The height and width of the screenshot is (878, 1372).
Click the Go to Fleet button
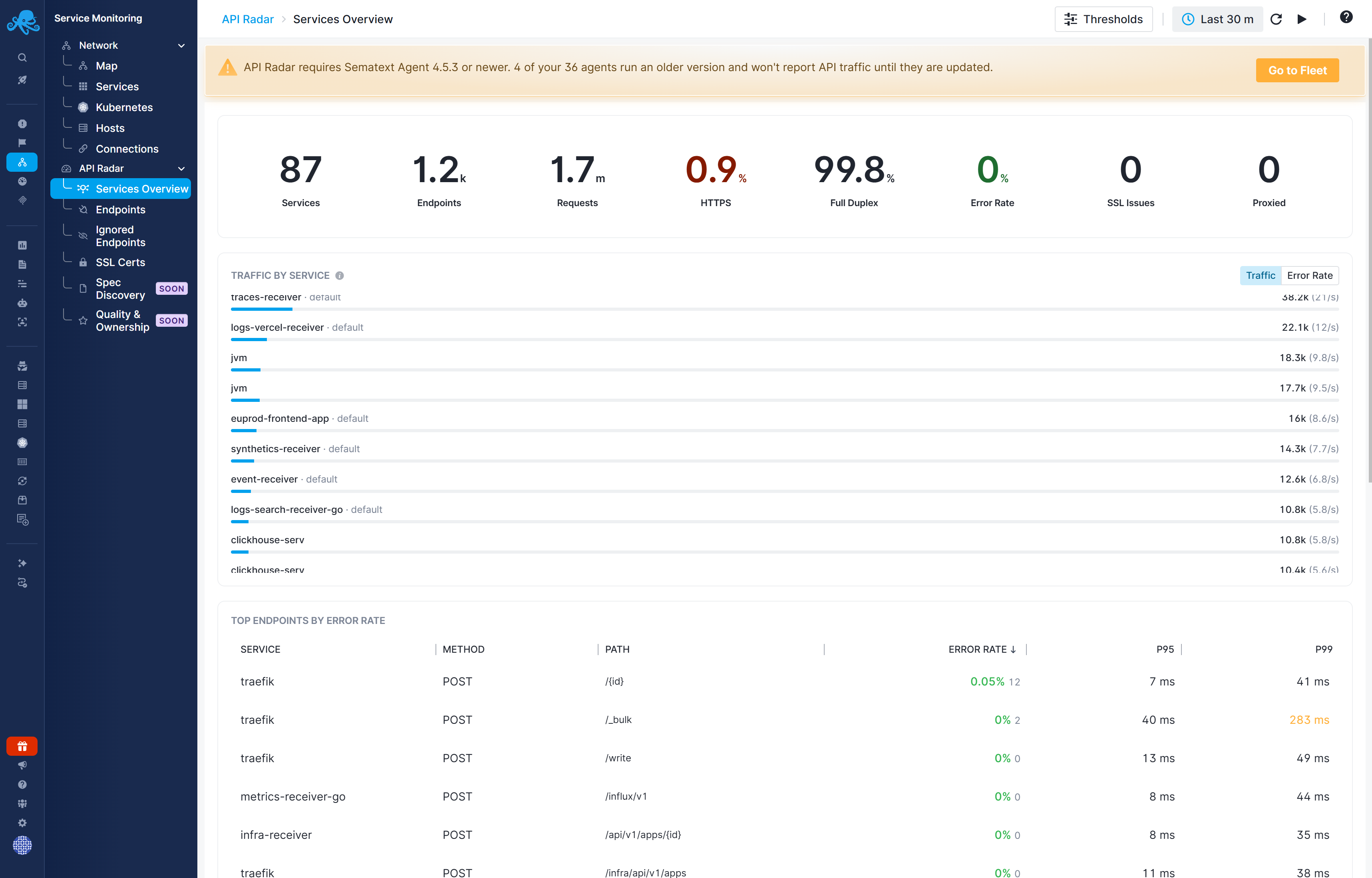1297,70
